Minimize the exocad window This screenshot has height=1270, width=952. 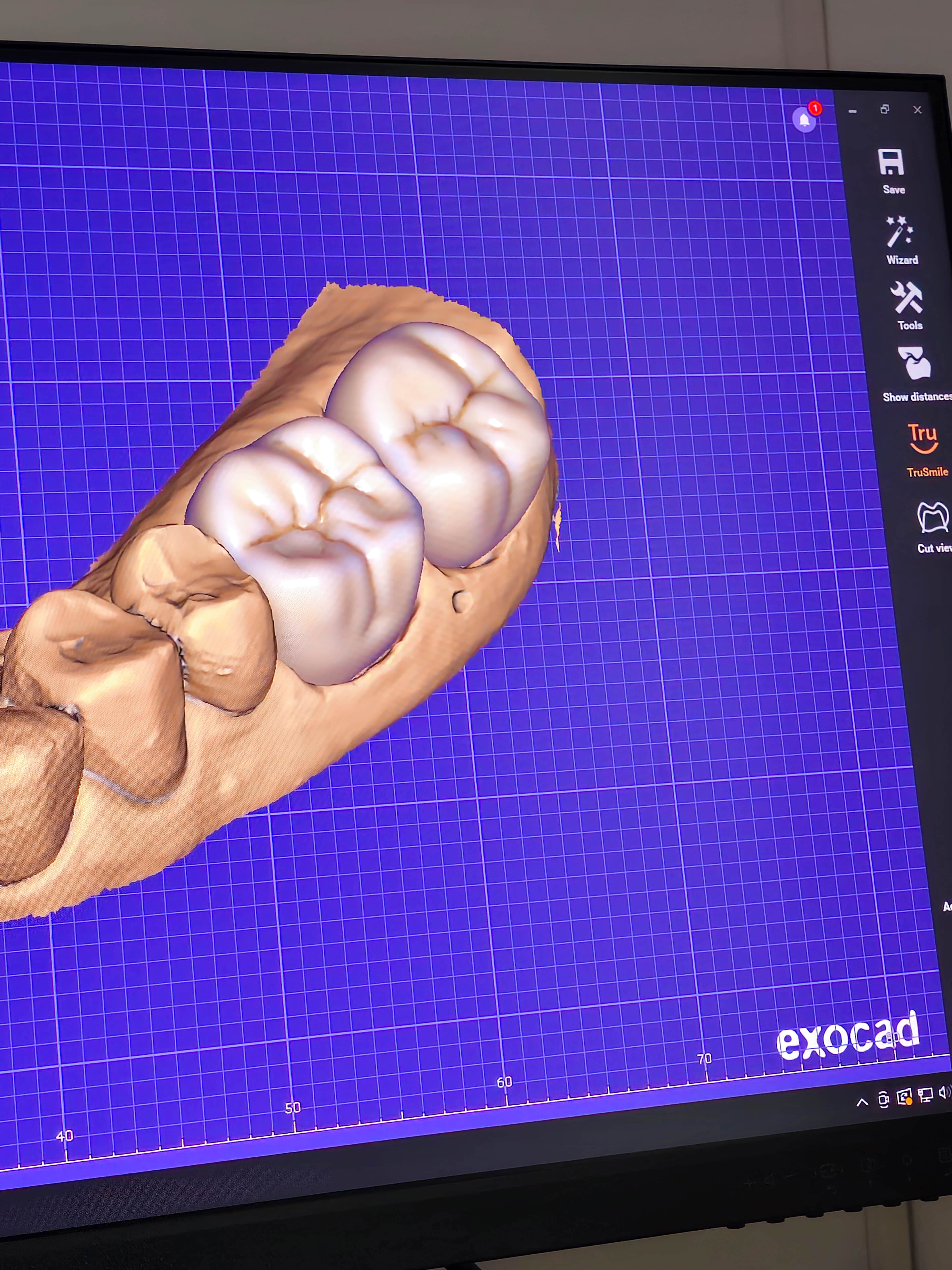pyautogui.click(x=853, y=111)
